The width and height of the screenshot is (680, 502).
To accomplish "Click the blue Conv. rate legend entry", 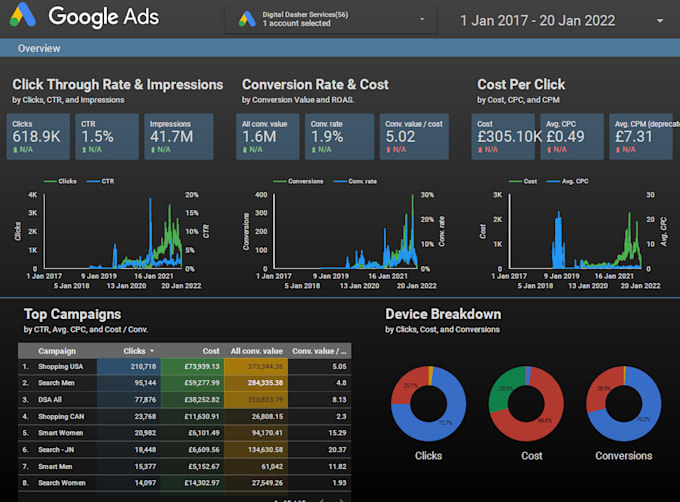I will 355,181.
